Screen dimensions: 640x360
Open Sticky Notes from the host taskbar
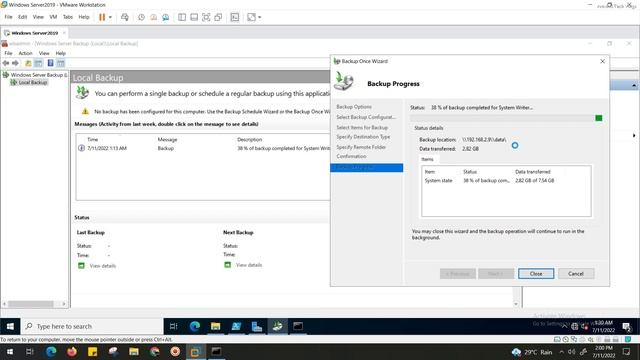(x=93, y=351)
